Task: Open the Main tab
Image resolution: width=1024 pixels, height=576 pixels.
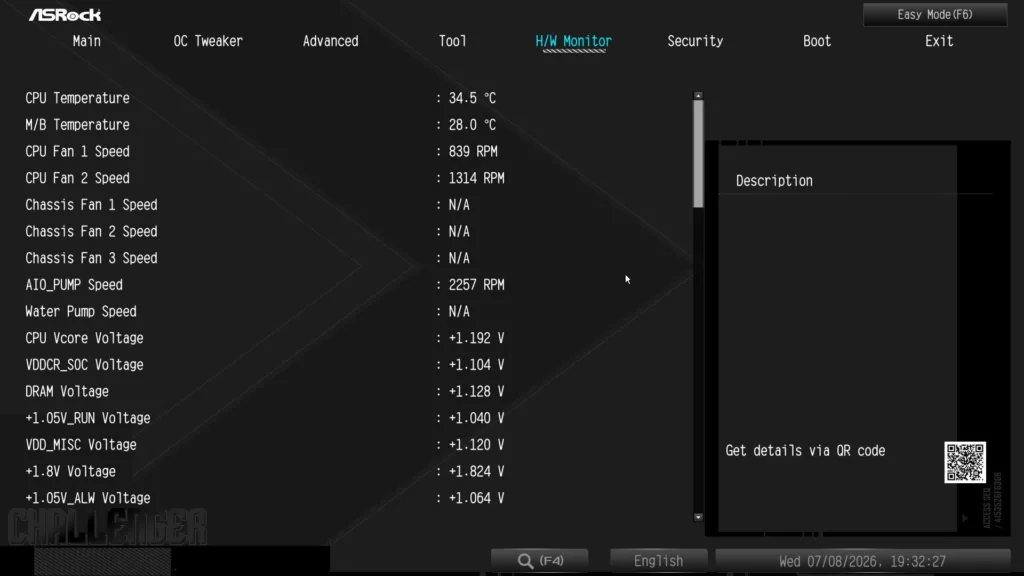Action: click(87, 41)
